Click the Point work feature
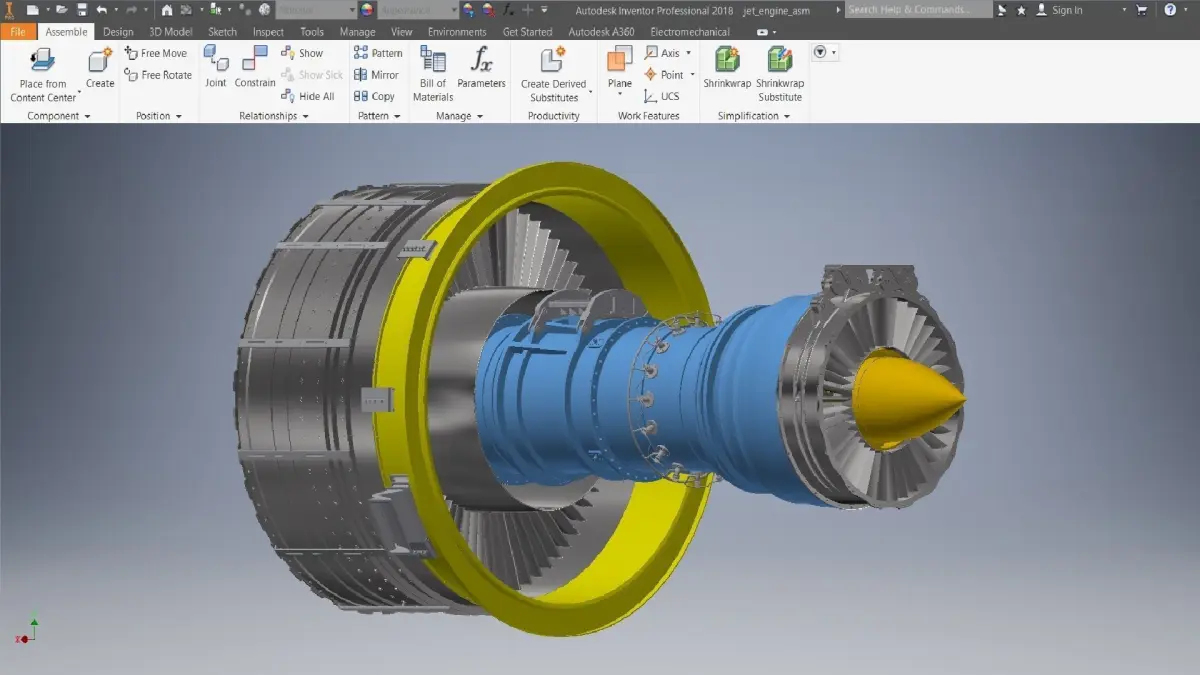The height and width of the screenshot is (675, 1200). point(665,75)
